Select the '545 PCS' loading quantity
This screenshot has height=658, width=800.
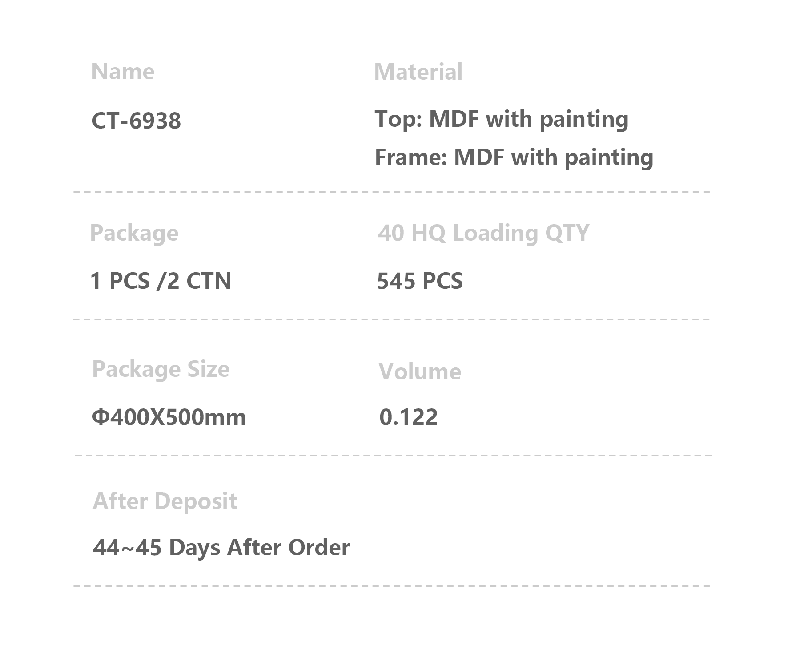click(420, 281)
